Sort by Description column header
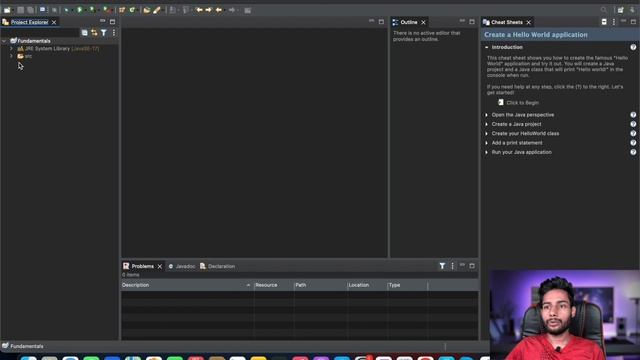Viewport: 640px width, 360px height. 187,285
